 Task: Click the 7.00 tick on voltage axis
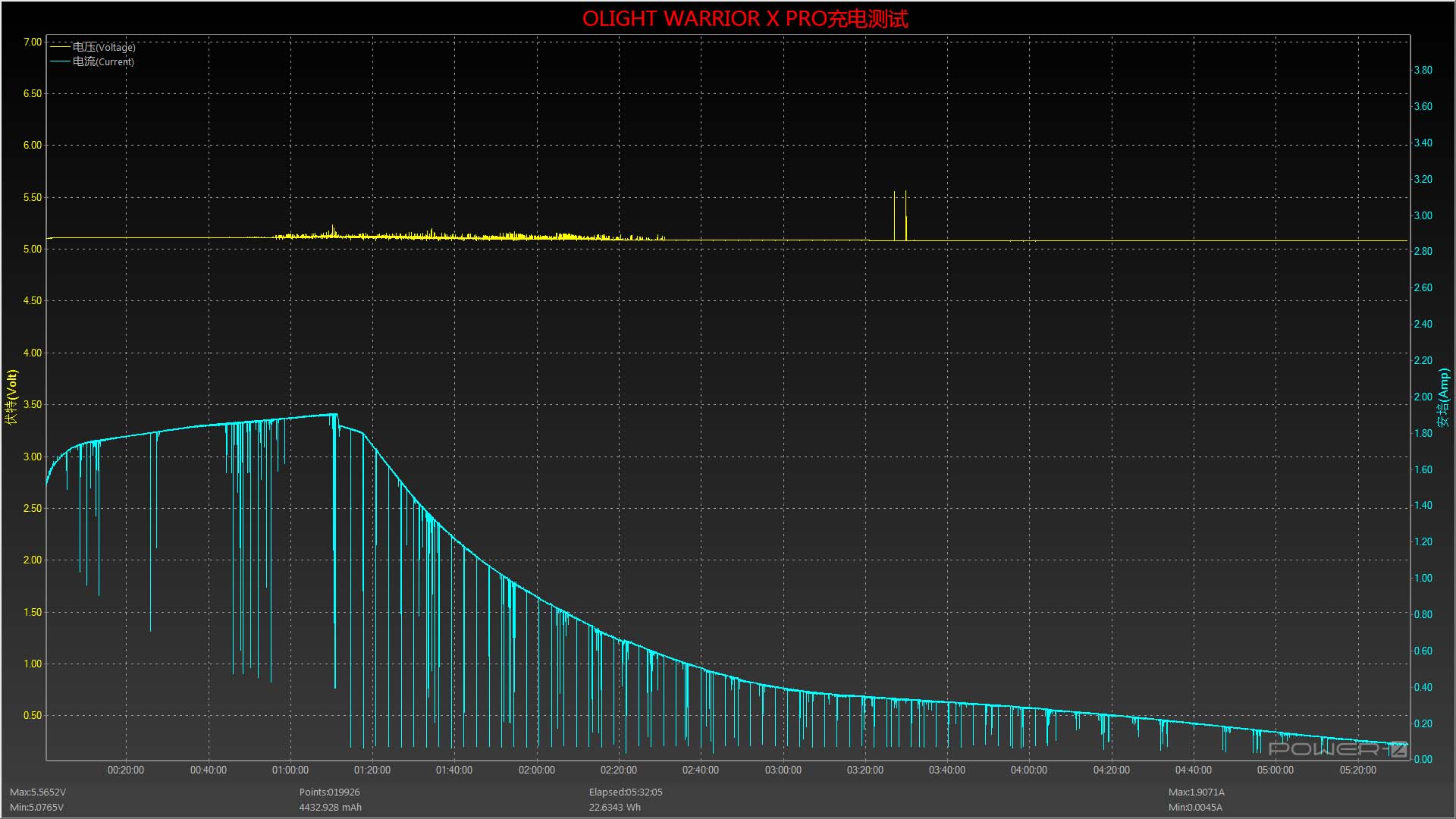(33, 42)
